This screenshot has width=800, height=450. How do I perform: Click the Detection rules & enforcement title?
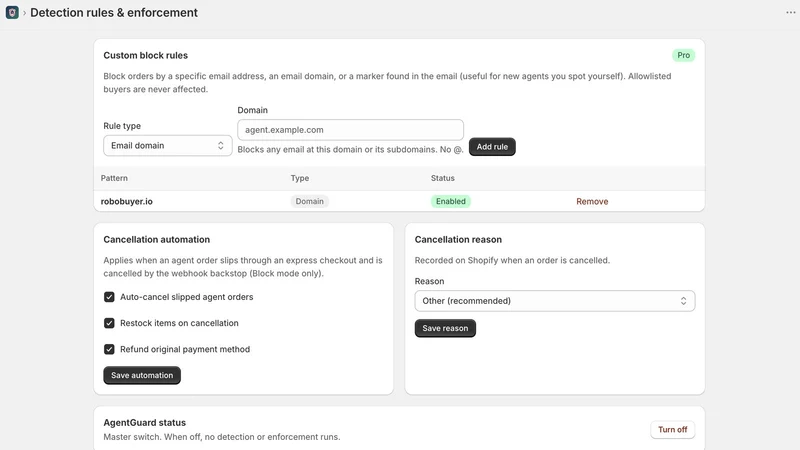click(x=114, y=12)
